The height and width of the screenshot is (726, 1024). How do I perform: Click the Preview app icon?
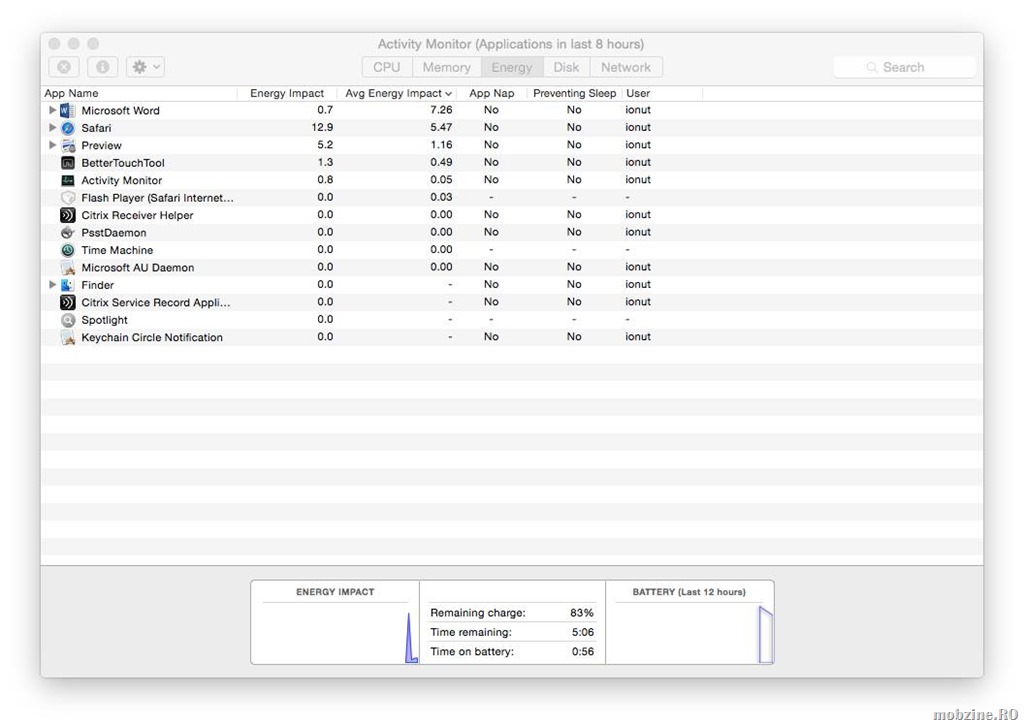pyautogui.click(x=68, y=145)
